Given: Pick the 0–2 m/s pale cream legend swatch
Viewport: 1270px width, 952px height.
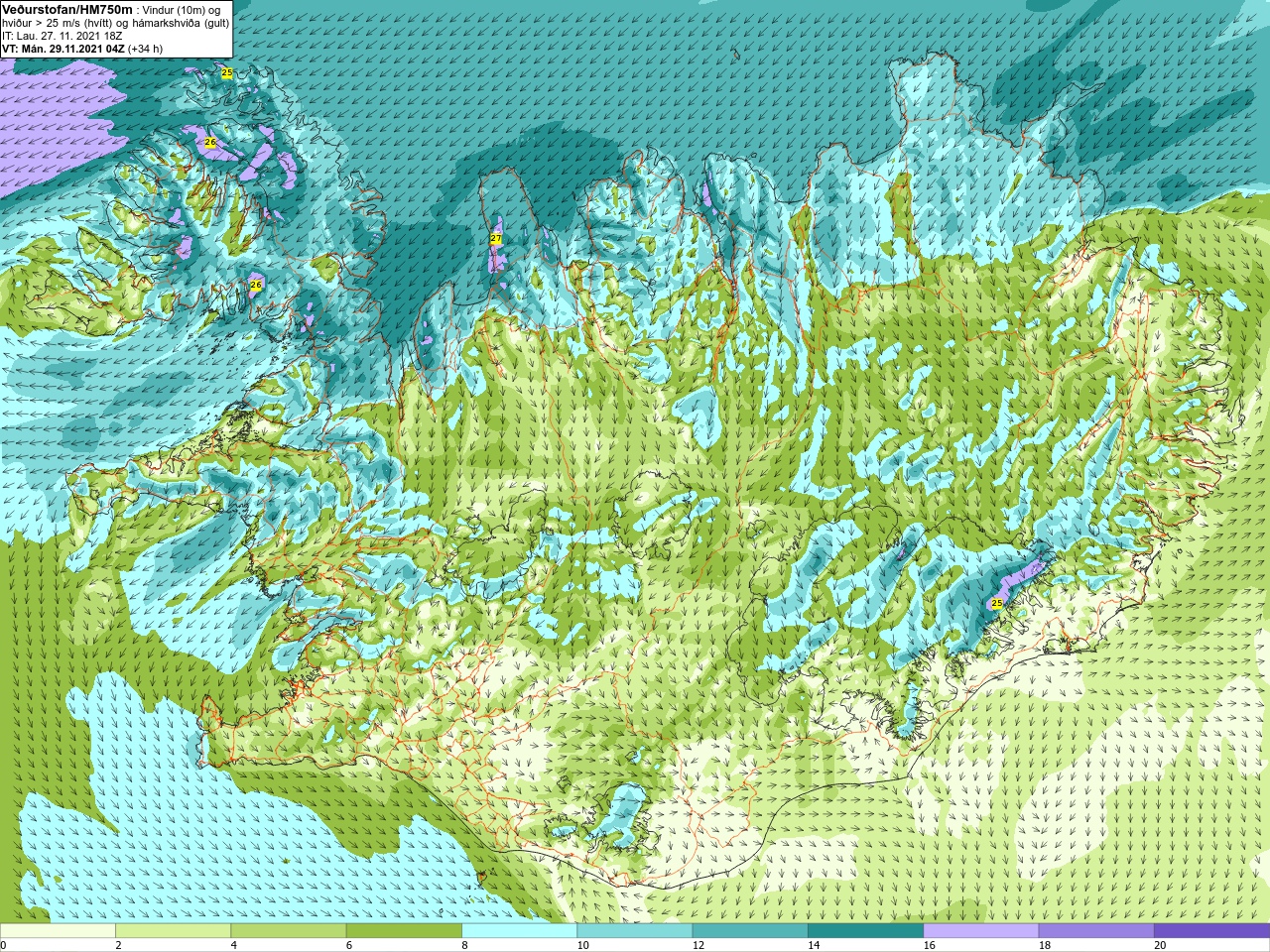Looking at the screenshot, I should point(58,931).
